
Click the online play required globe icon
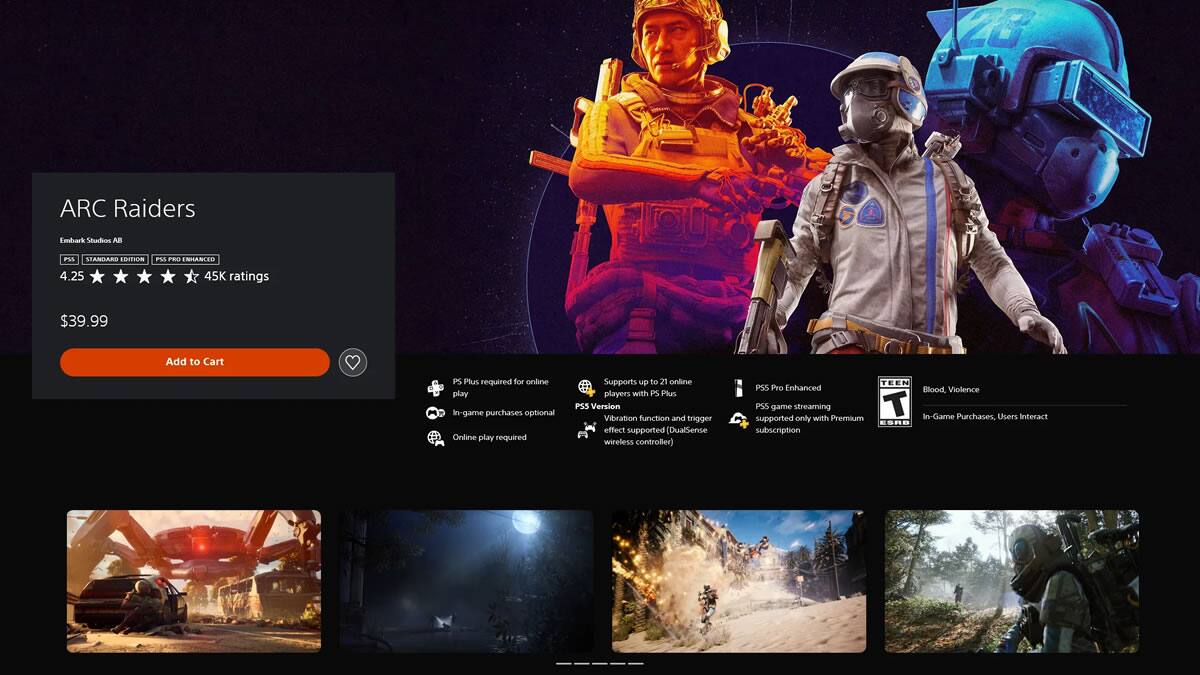(x=436, y=438)
